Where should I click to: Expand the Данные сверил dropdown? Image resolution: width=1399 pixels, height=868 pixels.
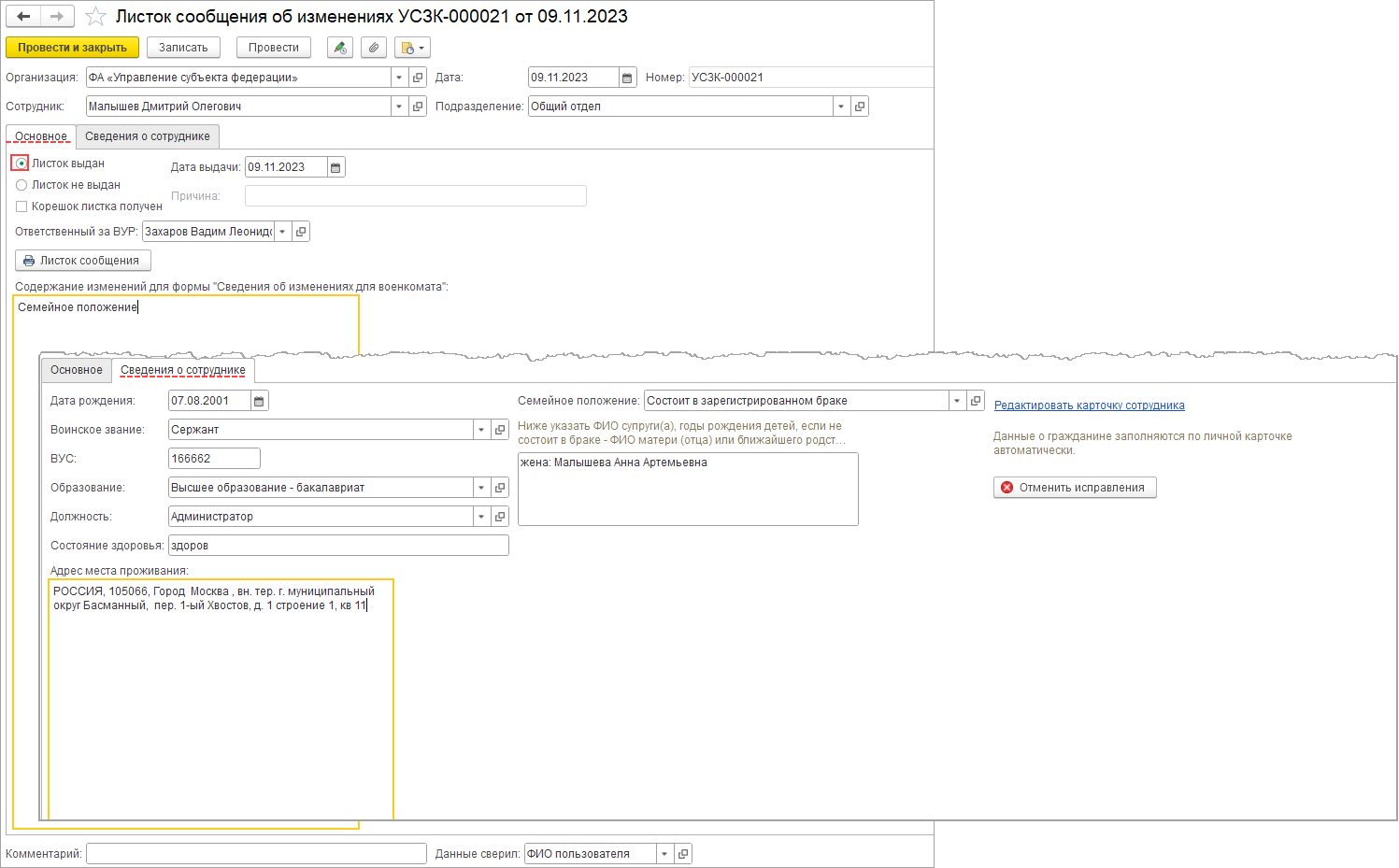coord(664,854)
